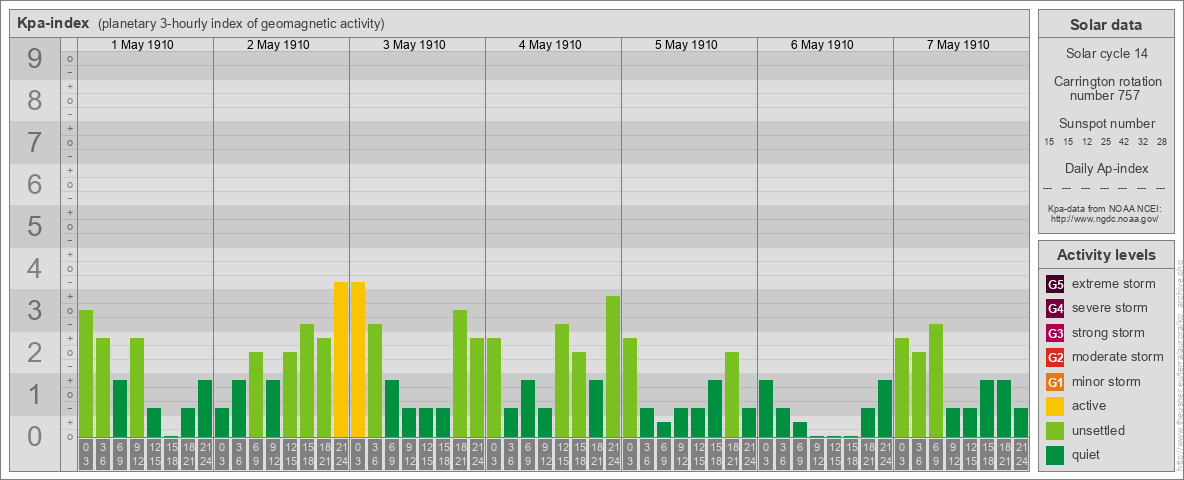
Task: Click the Carrington rotation number 757 text
Action: coord(1106,88)
